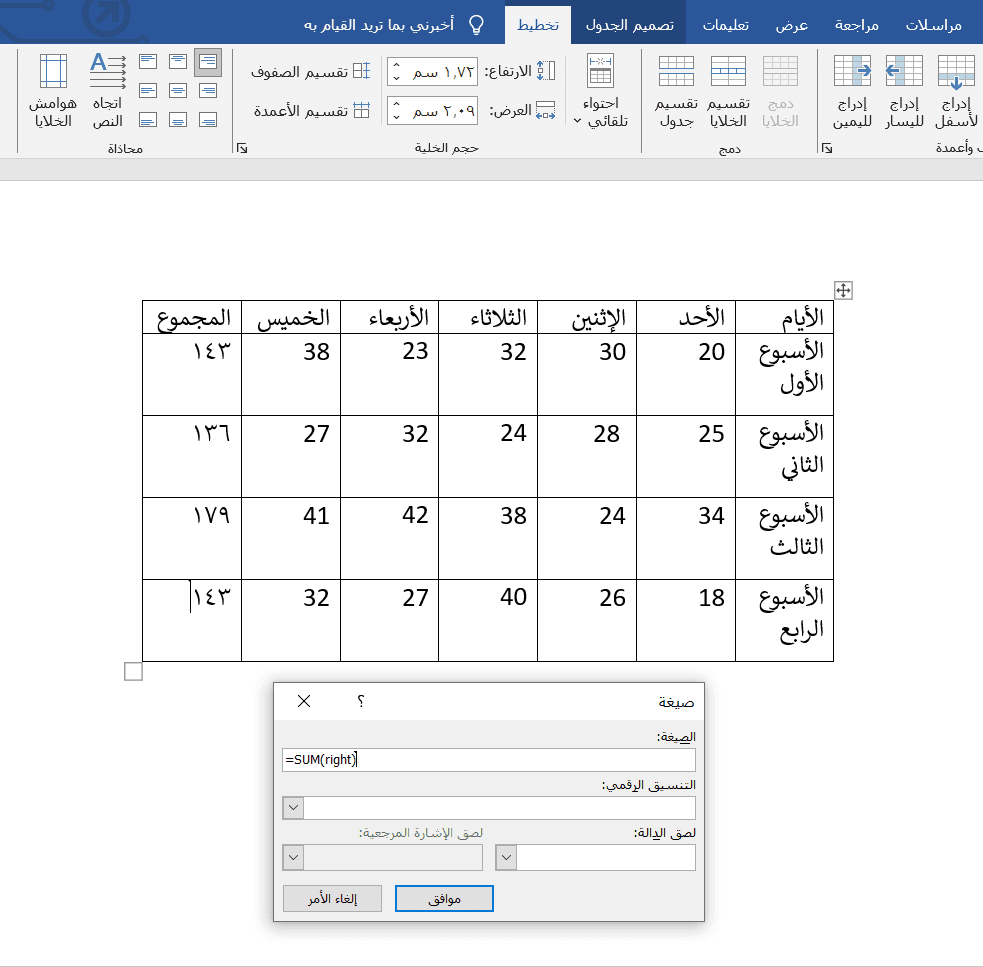This screenshot has height=967, width=983.
Task: Cancel the Formula dialog with إلغاء الأمر
Action: pos(334,898)
